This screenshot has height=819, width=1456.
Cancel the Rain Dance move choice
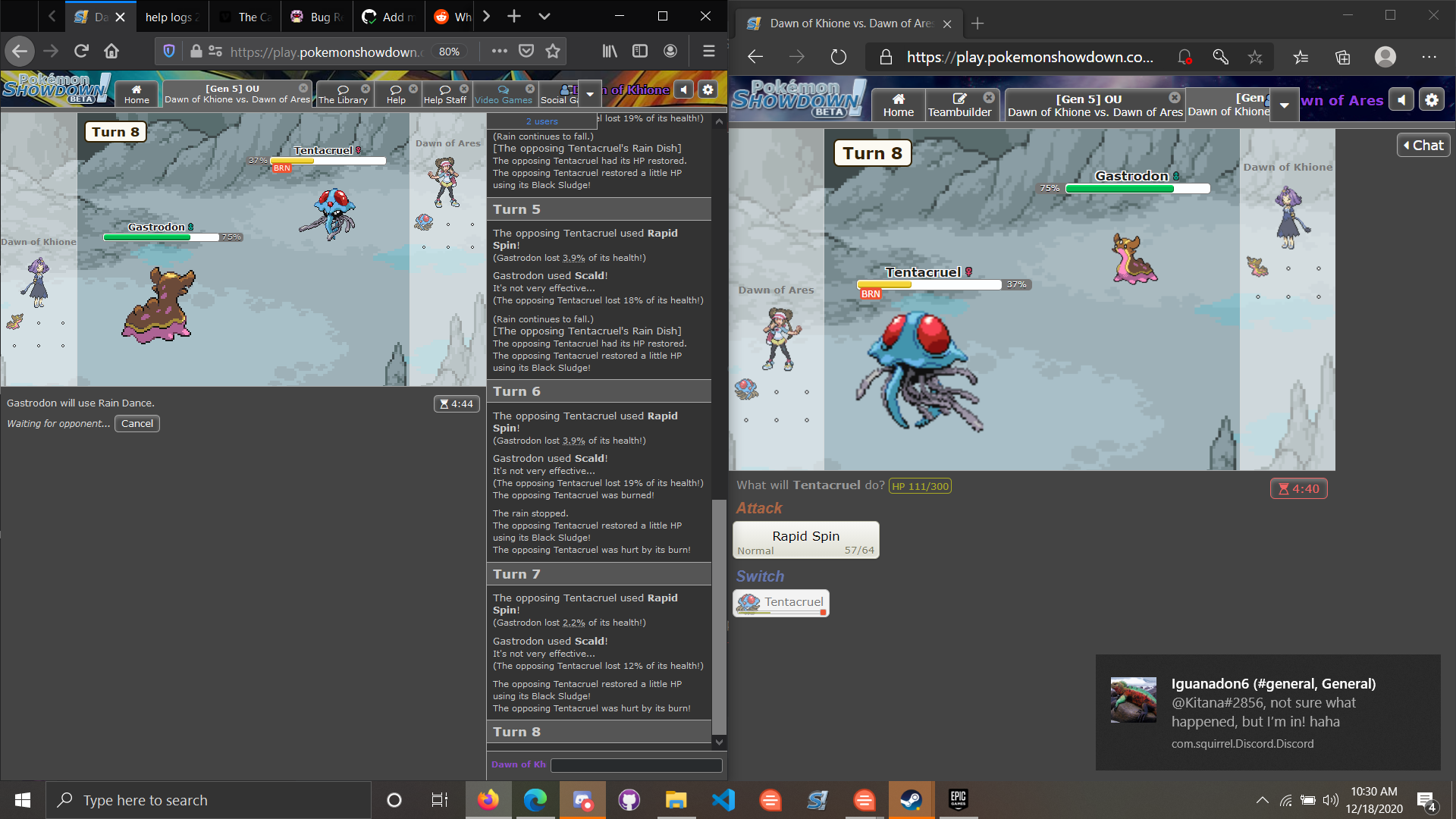point(137,424)
